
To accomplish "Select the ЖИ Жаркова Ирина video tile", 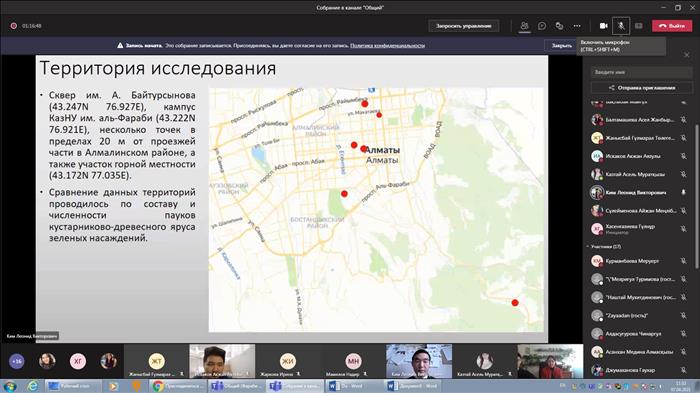I will tap(288, 361).
